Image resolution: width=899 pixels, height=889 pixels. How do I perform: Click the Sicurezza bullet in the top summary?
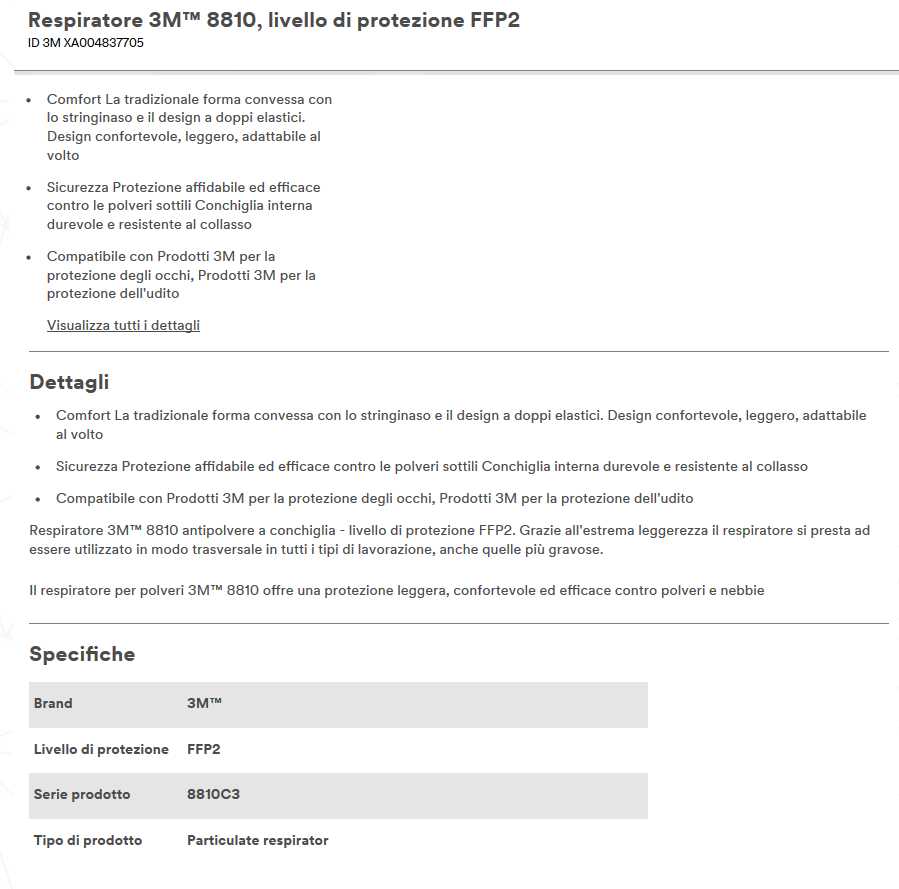[x=183, y=205]
